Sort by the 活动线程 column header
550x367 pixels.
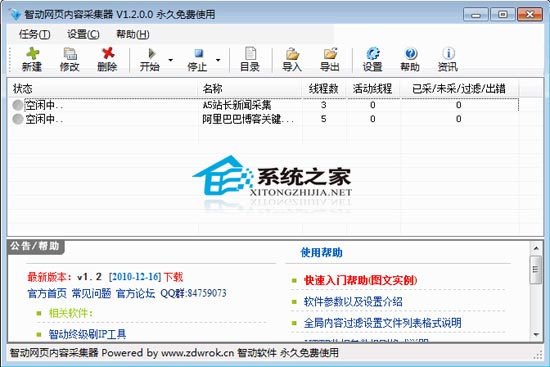[373, 88]
